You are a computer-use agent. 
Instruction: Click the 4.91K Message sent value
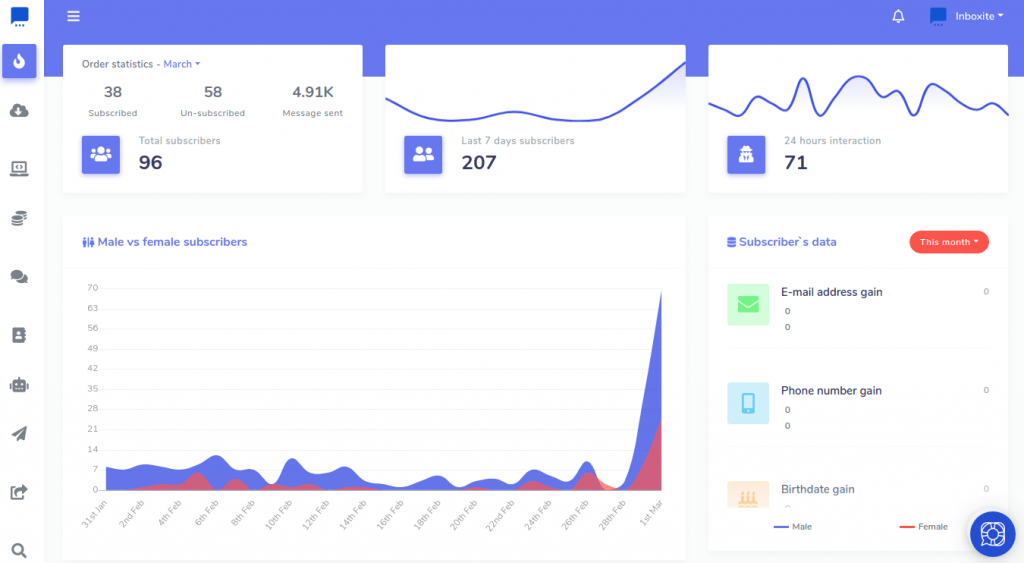coord(313,92)
